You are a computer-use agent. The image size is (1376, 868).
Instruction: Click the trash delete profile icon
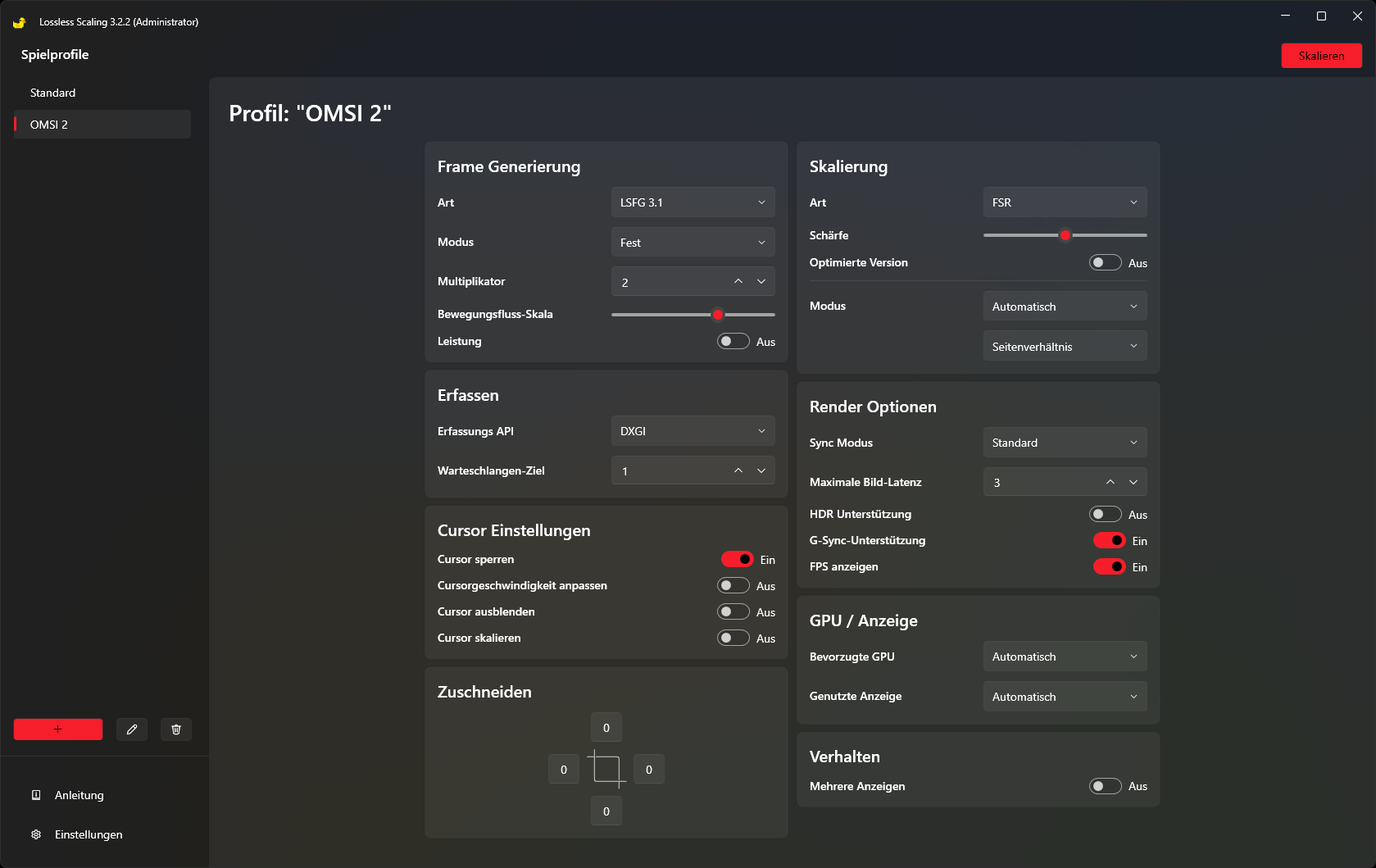coord(176,729)
